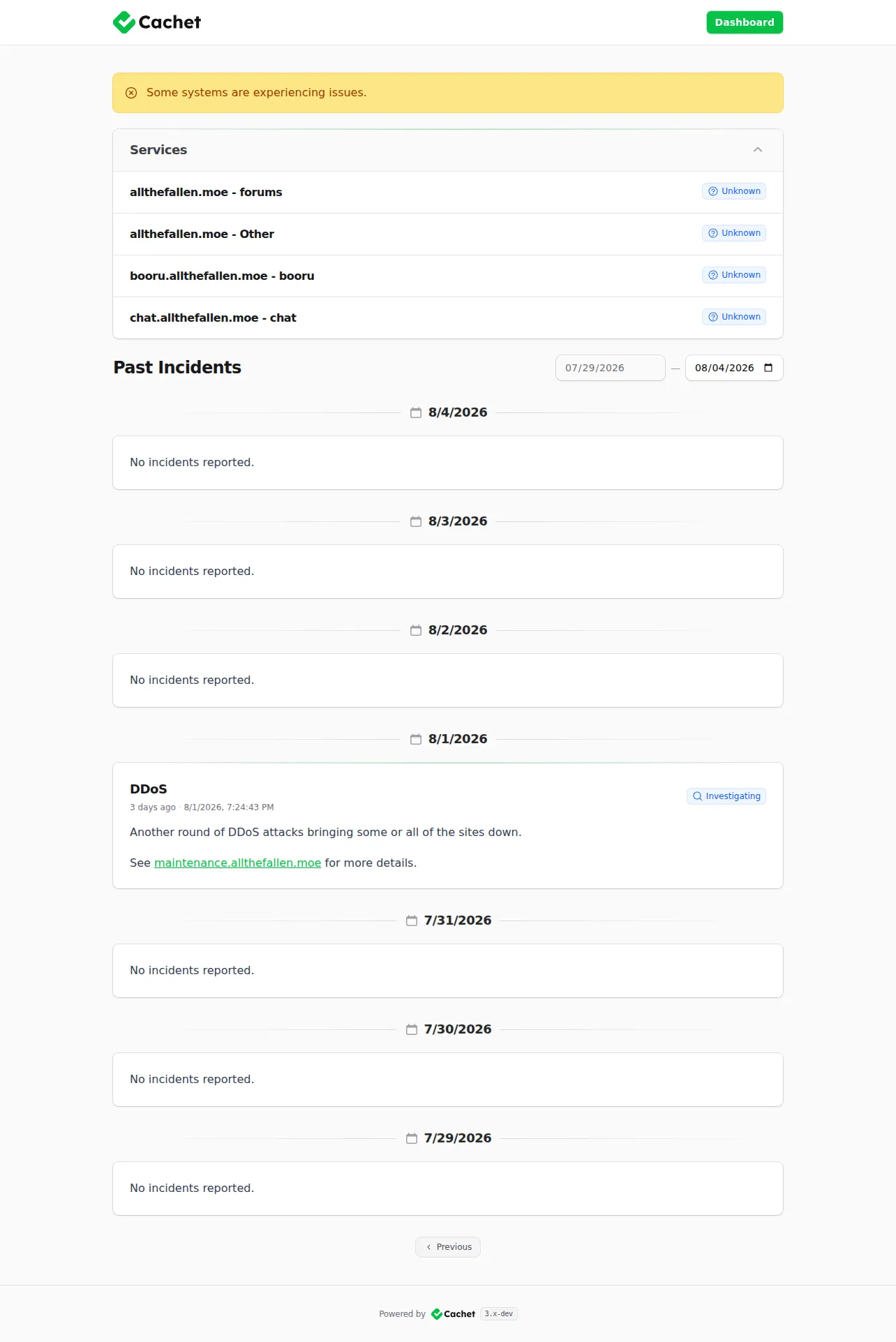Click the '3 days ago' incident label

pyautogui.click(x=153, y=807)
